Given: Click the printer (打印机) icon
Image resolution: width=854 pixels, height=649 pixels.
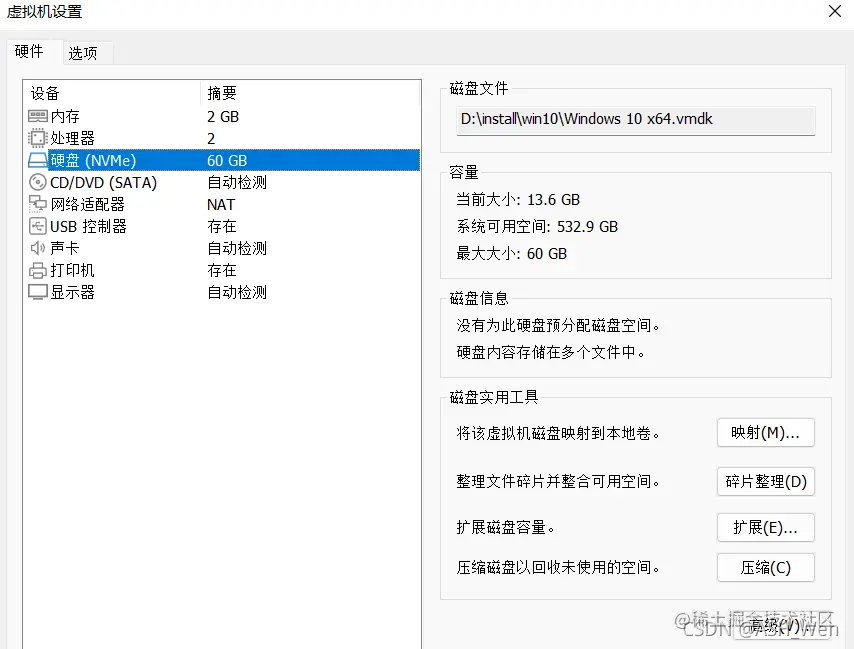Looking at the screenshot, I should click(x=38, y=270).
